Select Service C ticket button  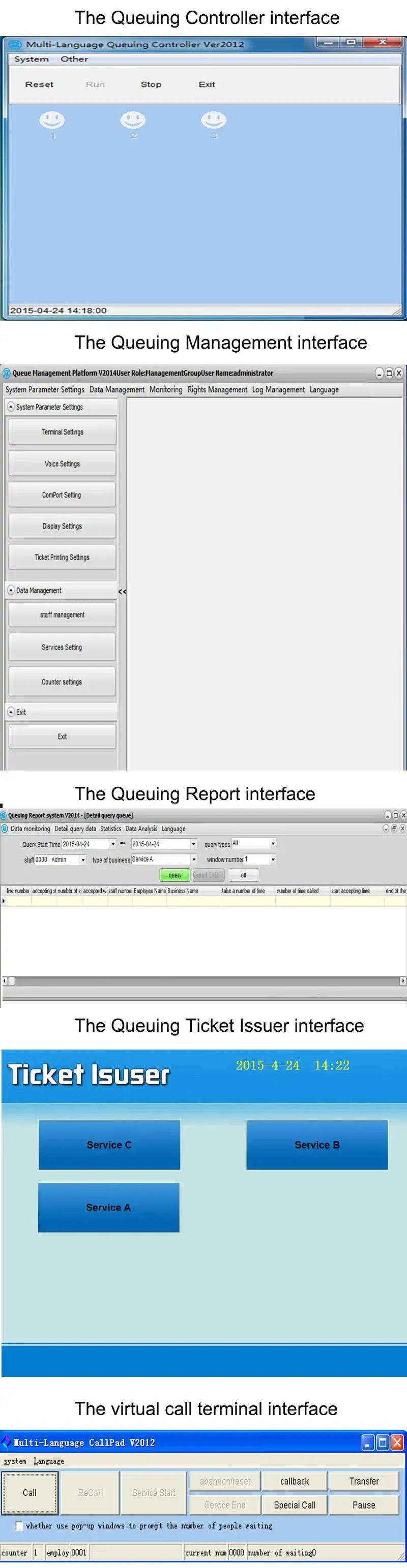point(110,1145)
